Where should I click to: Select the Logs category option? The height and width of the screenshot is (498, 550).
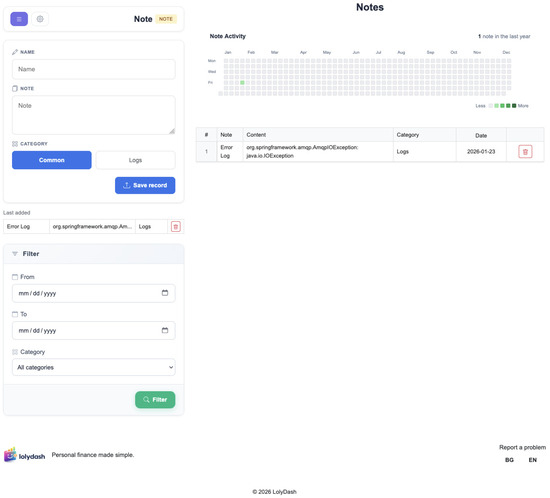(x=135, y=160)
